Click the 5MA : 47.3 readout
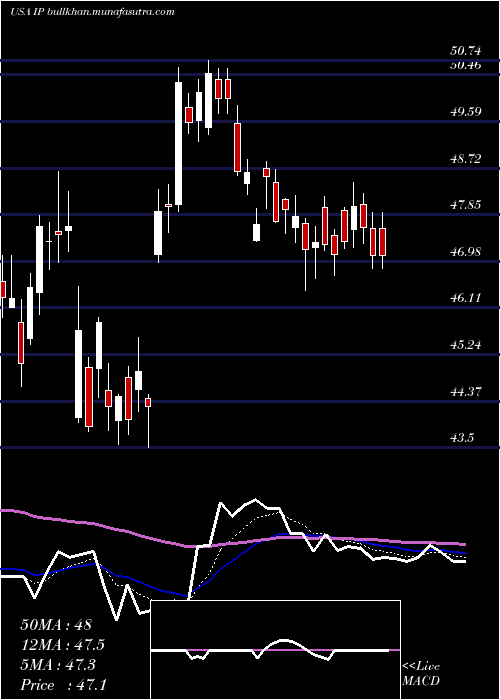Viewport: 500px width, 700px height. 59,665
